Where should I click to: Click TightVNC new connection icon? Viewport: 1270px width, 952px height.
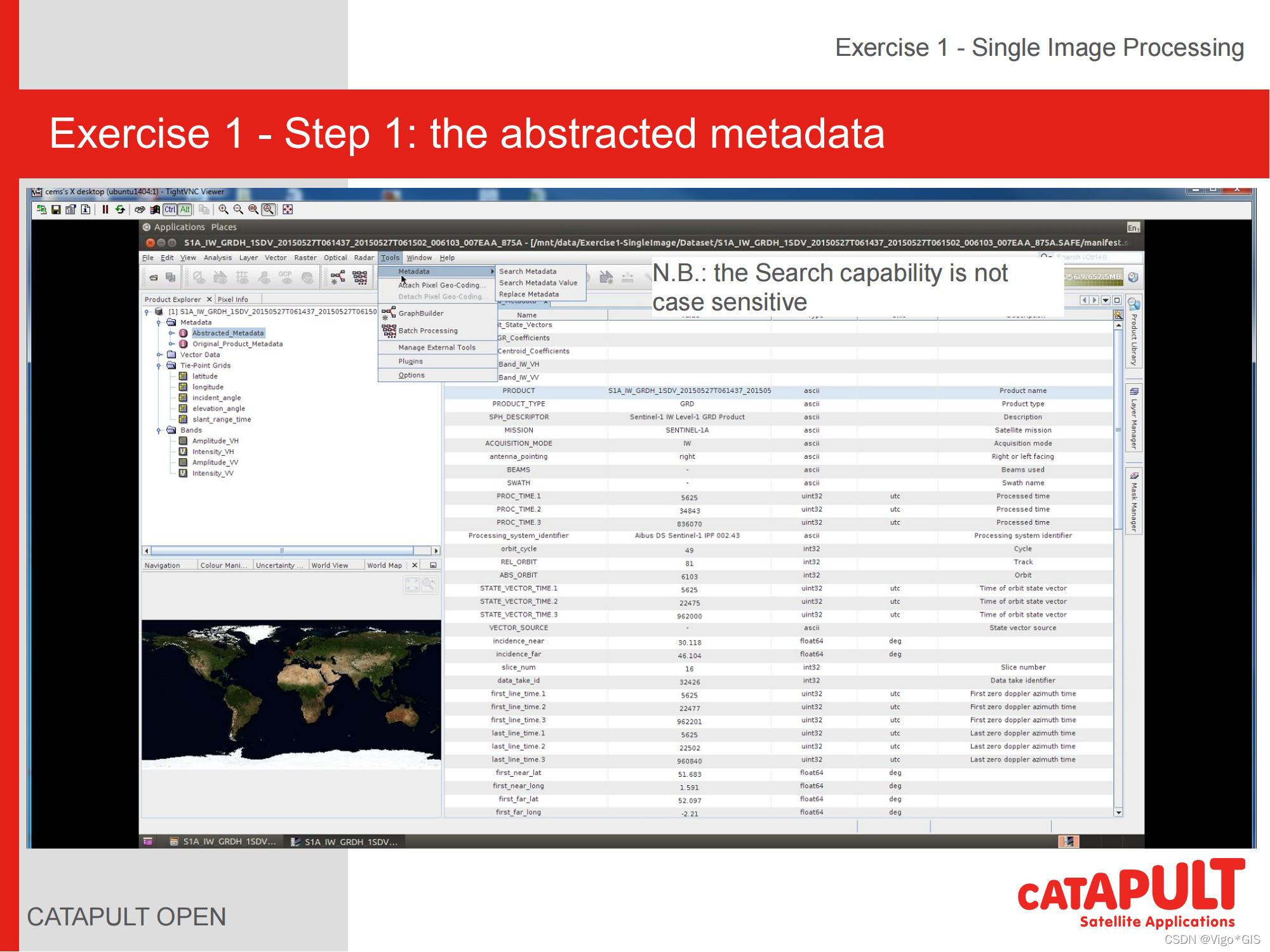point(41,209)
